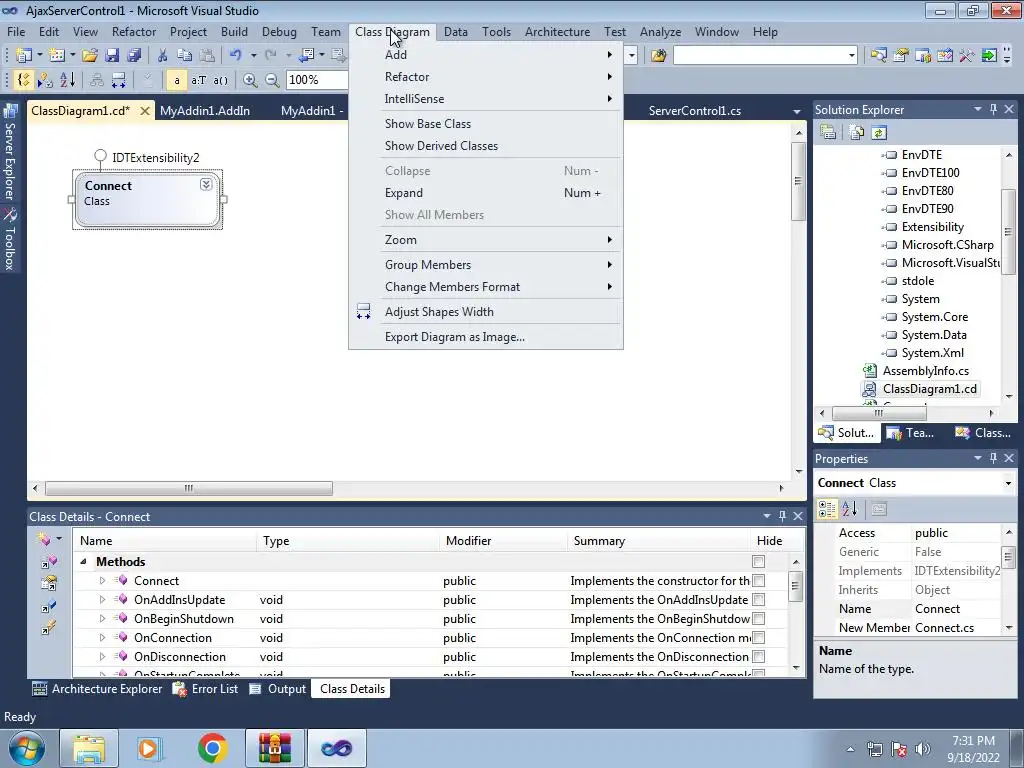
Task: Open the zoom percentage 100% combo box
Action: [x=317, y=80]
